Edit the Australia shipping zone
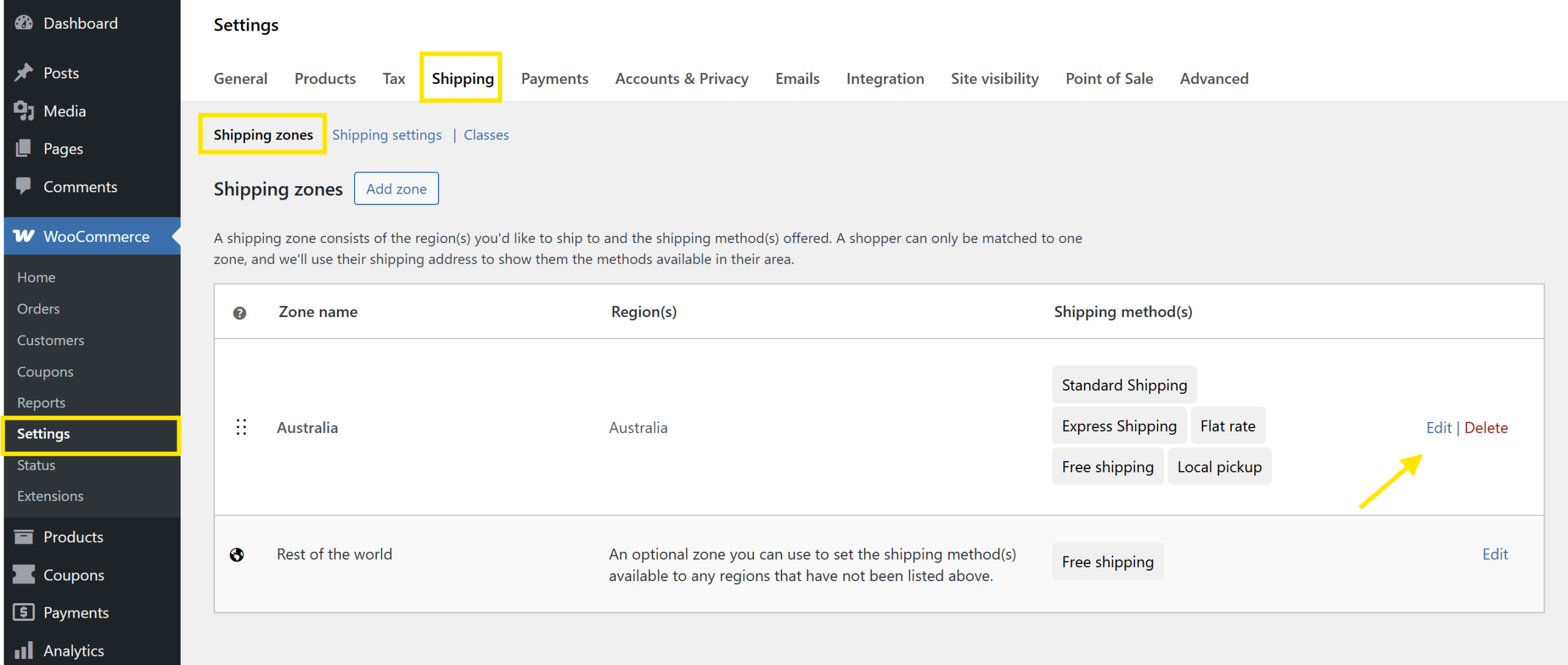1568x665 pixels. tap(1438, 427)
